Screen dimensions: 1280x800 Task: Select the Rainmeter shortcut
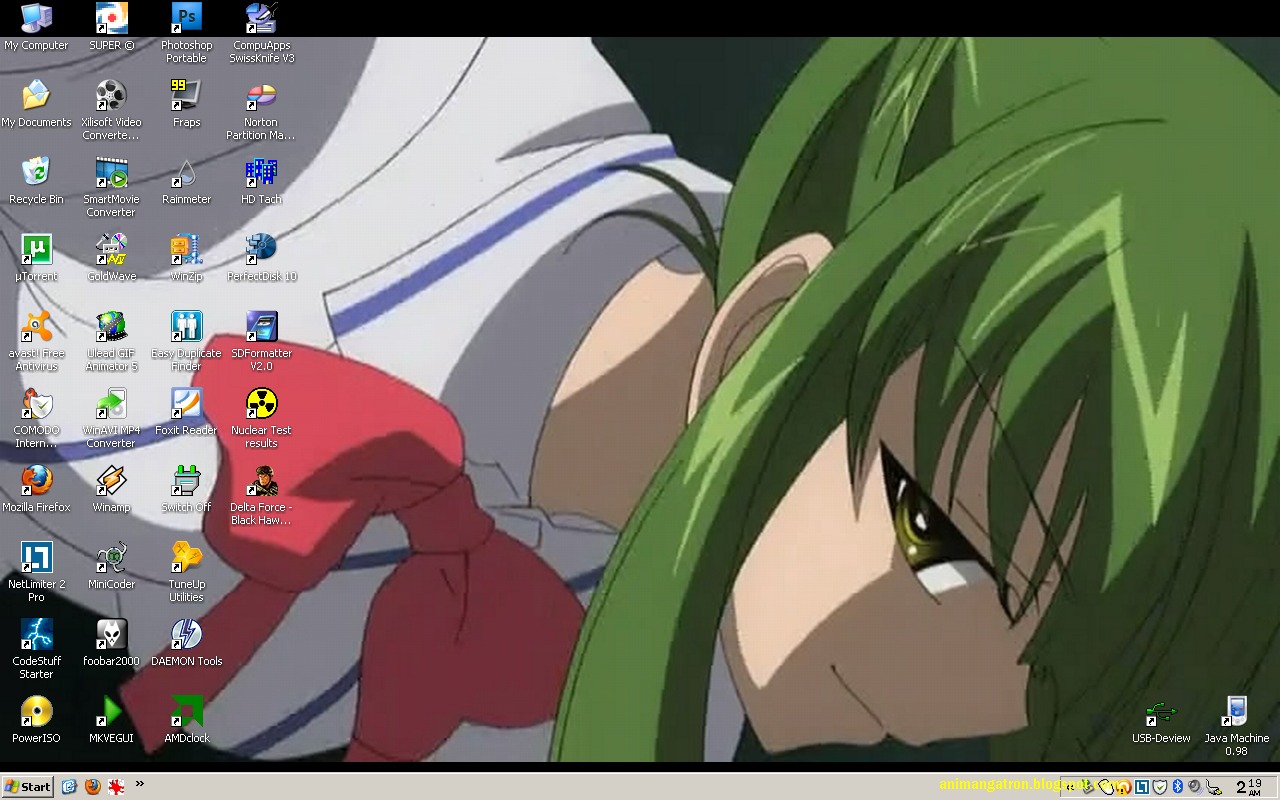pyautogui.click(x=186, y=181)
